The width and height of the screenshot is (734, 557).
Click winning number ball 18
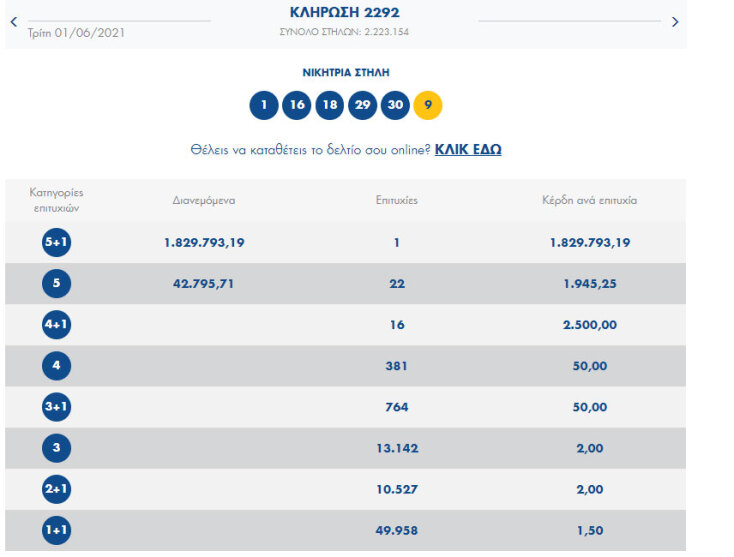[330, 105]
